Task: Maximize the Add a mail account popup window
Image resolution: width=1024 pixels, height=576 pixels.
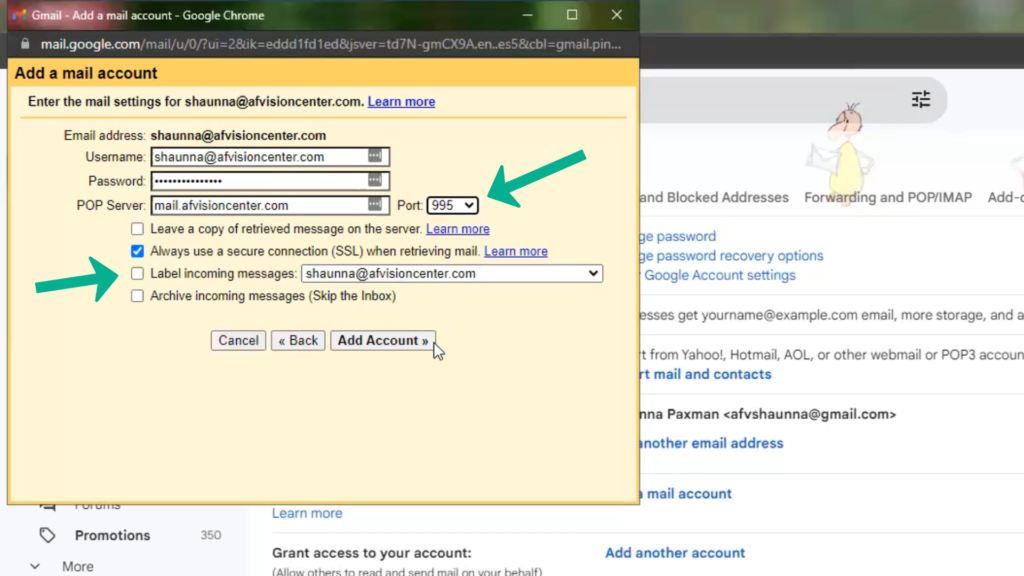Action: pos(572,15)
